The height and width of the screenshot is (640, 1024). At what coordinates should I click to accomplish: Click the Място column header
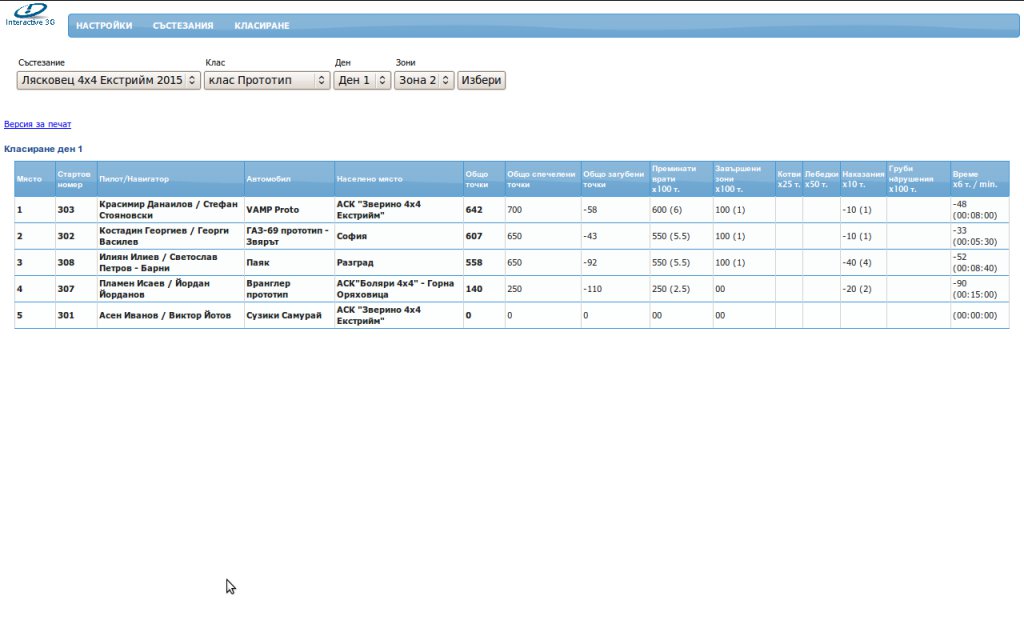29,179
